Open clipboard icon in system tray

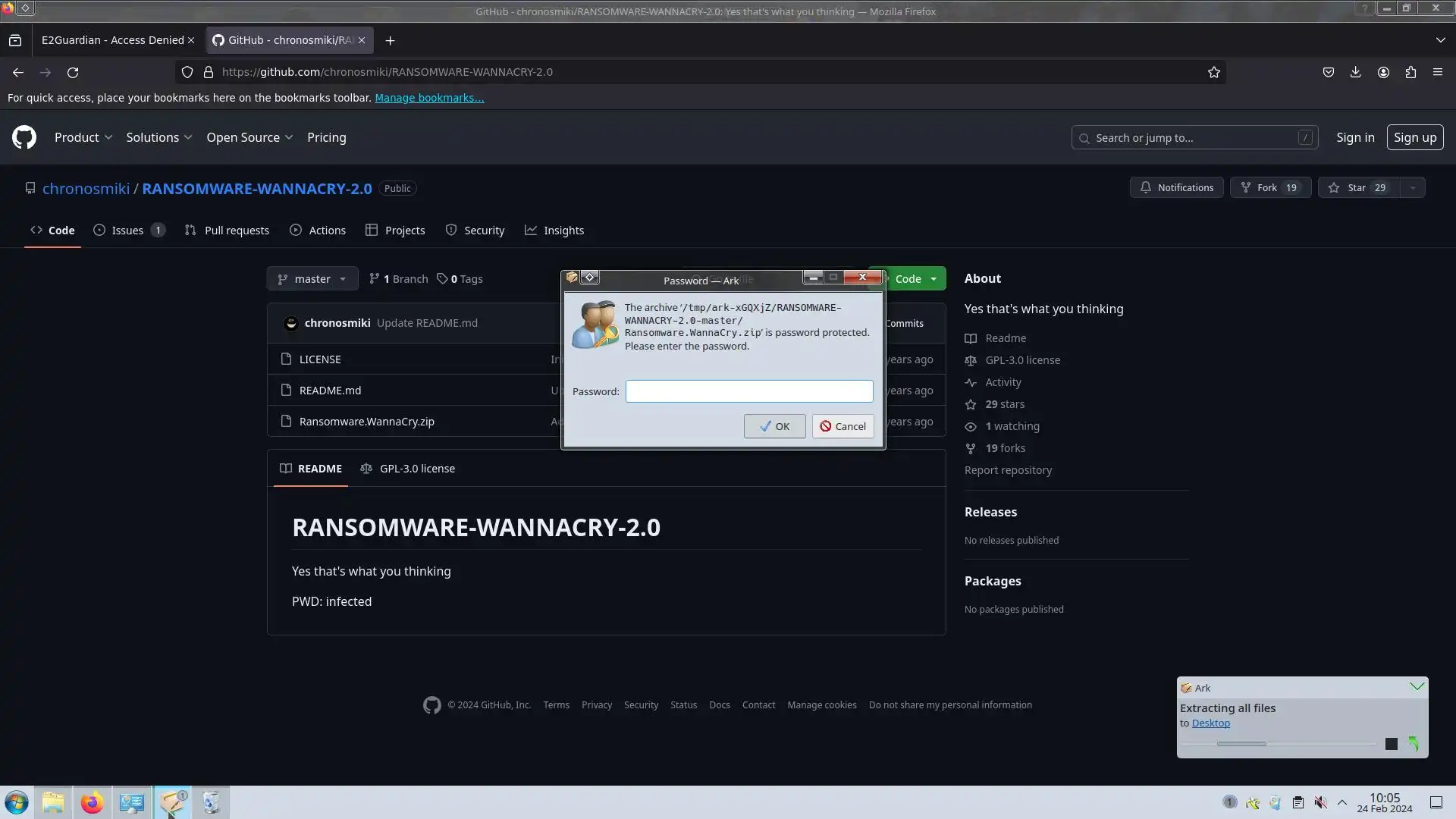1298,802
